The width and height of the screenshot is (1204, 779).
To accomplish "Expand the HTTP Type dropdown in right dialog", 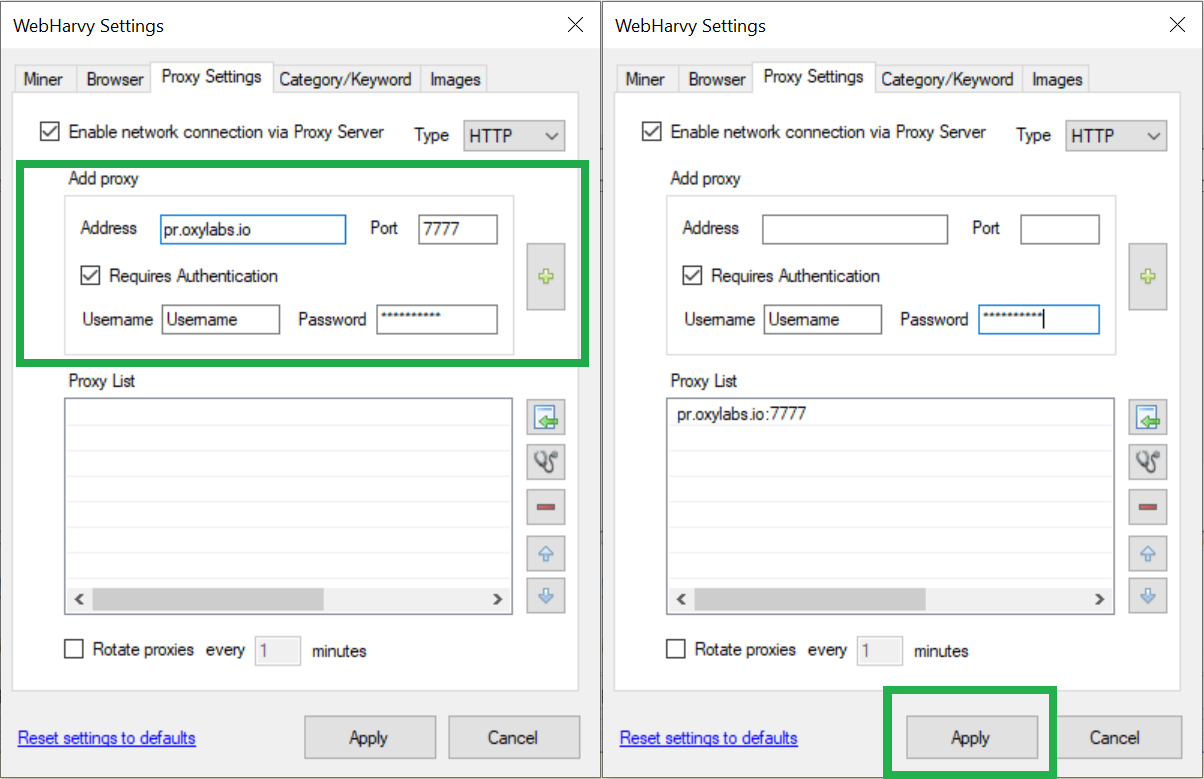I will tap(1116, 136).
